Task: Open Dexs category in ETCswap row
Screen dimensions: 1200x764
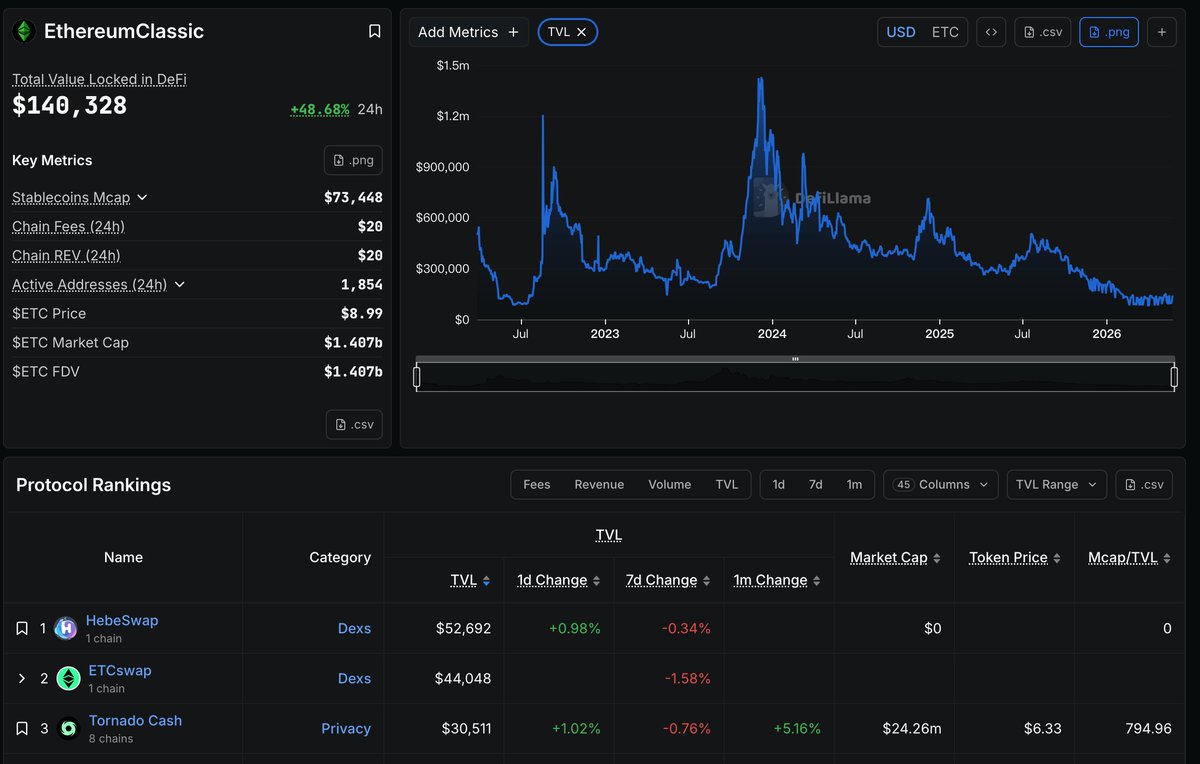Action: coord(354,679)
